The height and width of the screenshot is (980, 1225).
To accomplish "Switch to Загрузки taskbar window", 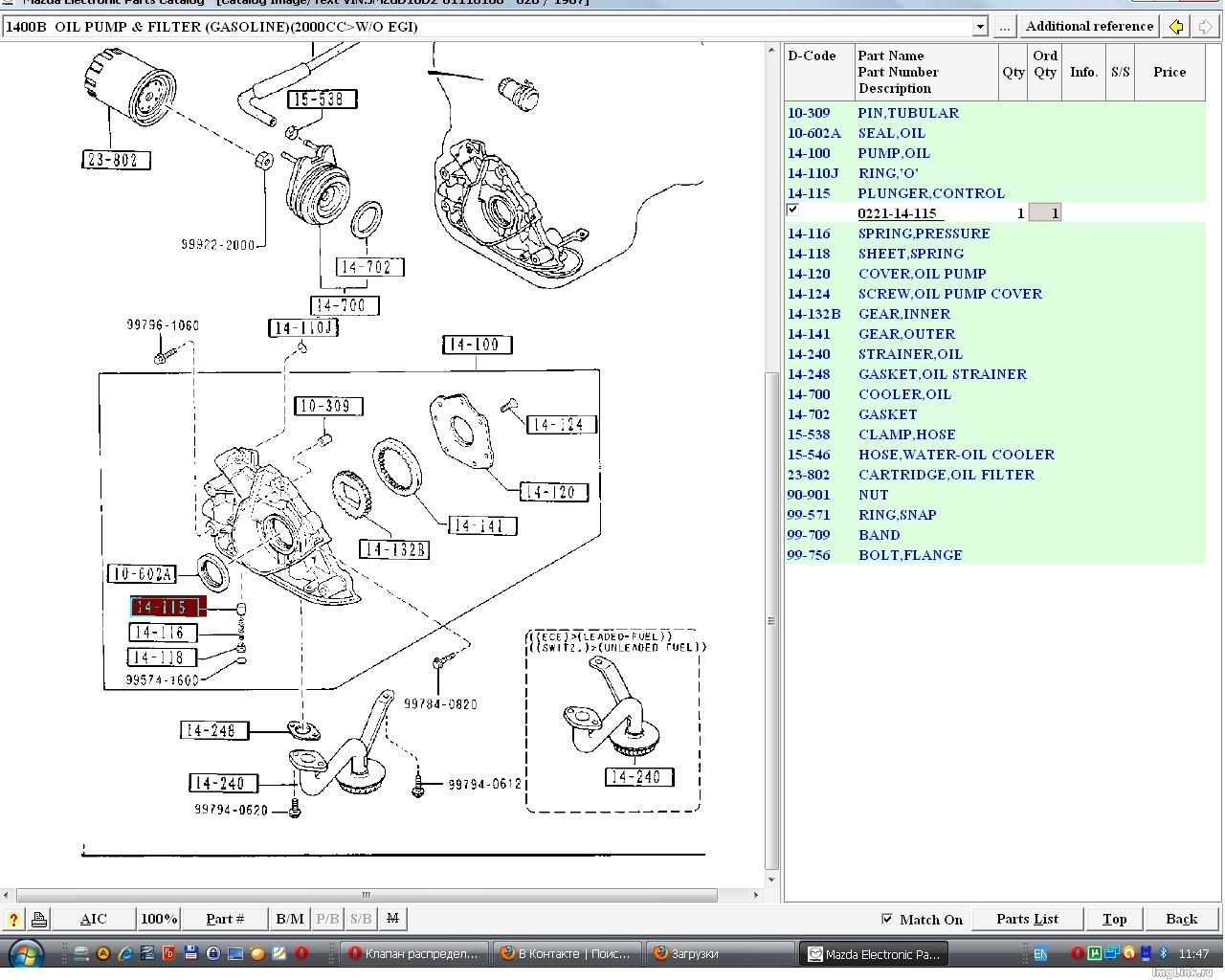I will (719, 954).
